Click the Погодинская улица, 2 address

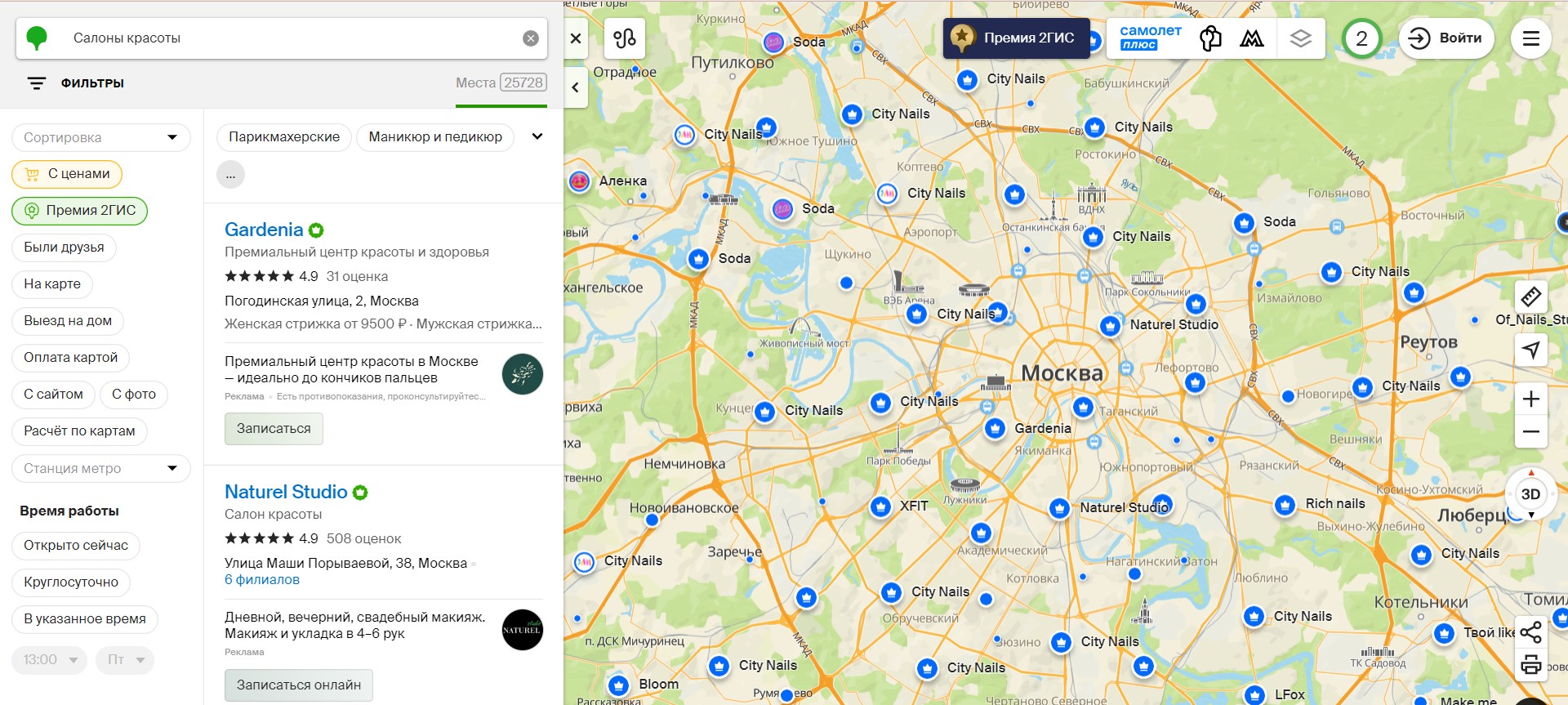pos(322,301)
